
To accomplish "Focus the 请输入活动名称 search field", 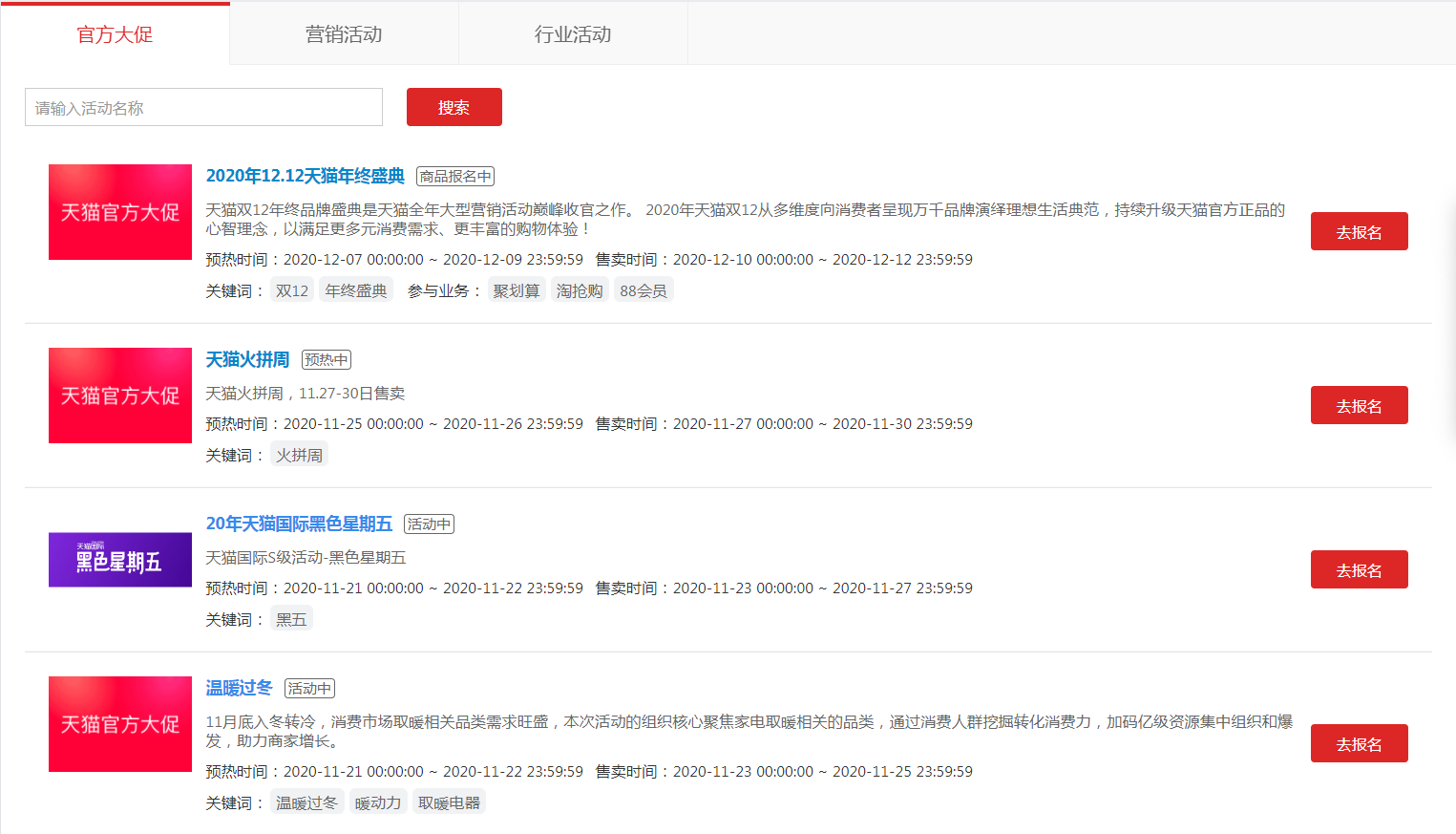I will point(203,107).
